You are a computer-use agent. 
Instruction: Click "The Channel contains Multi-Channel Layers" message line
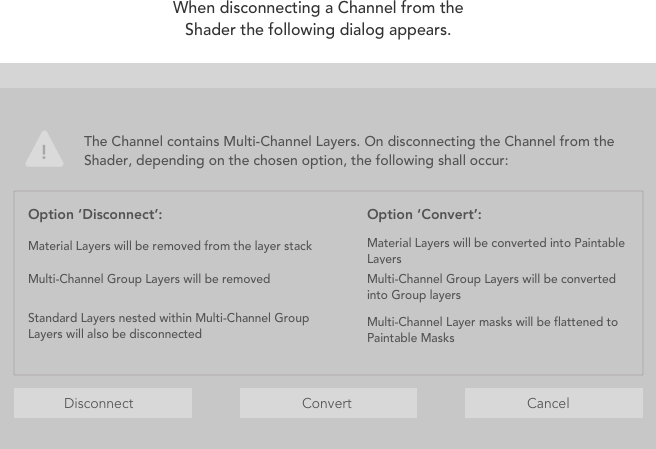coord(349,142)
